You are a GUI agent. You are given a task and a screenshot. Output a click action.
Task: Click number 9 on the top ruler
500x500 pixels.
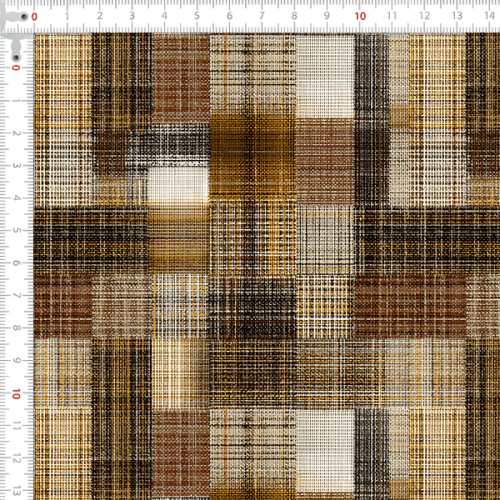tap(327, 16)
